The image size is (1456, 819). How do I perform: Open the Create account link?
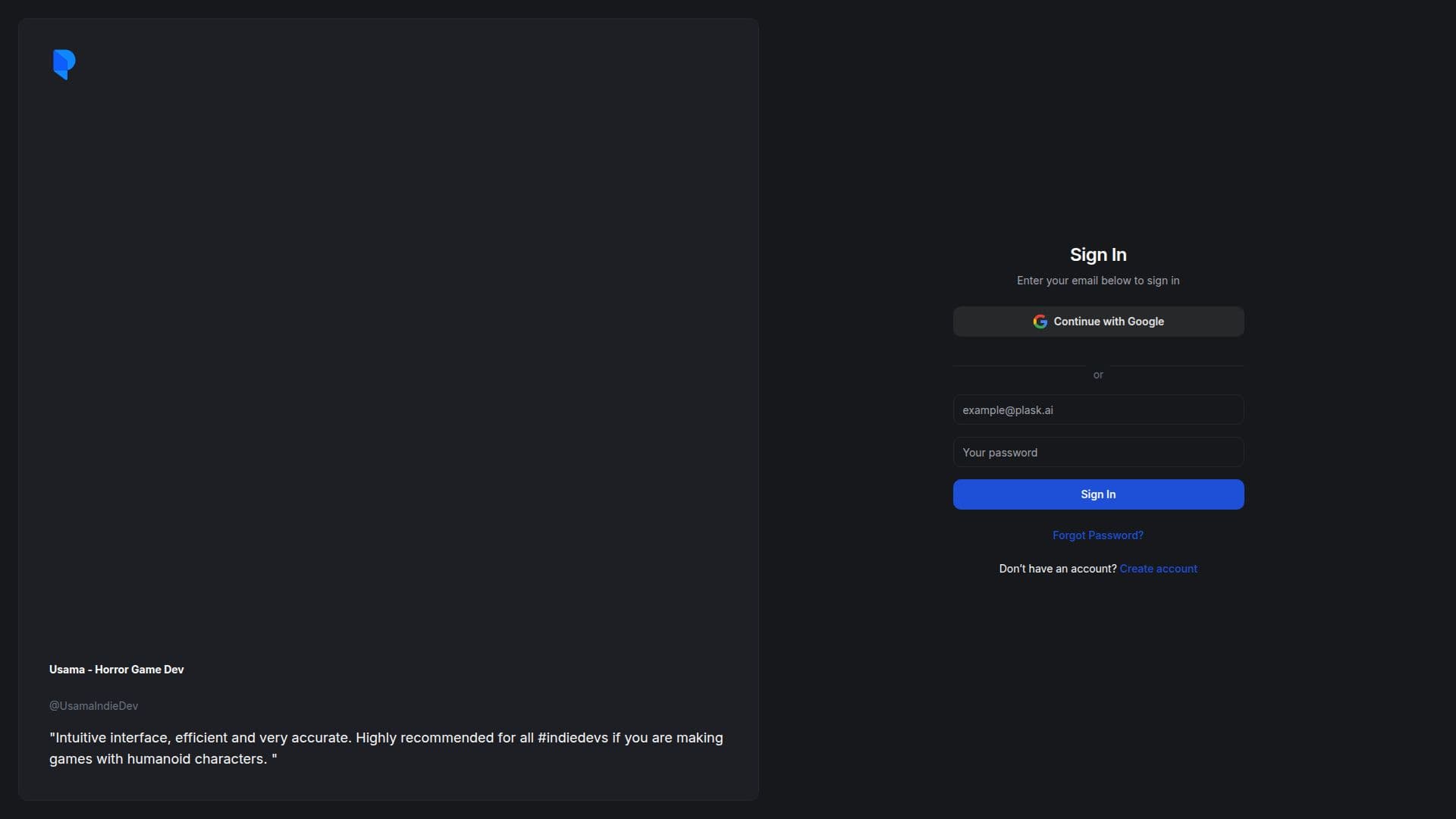tap(1158, 569)
